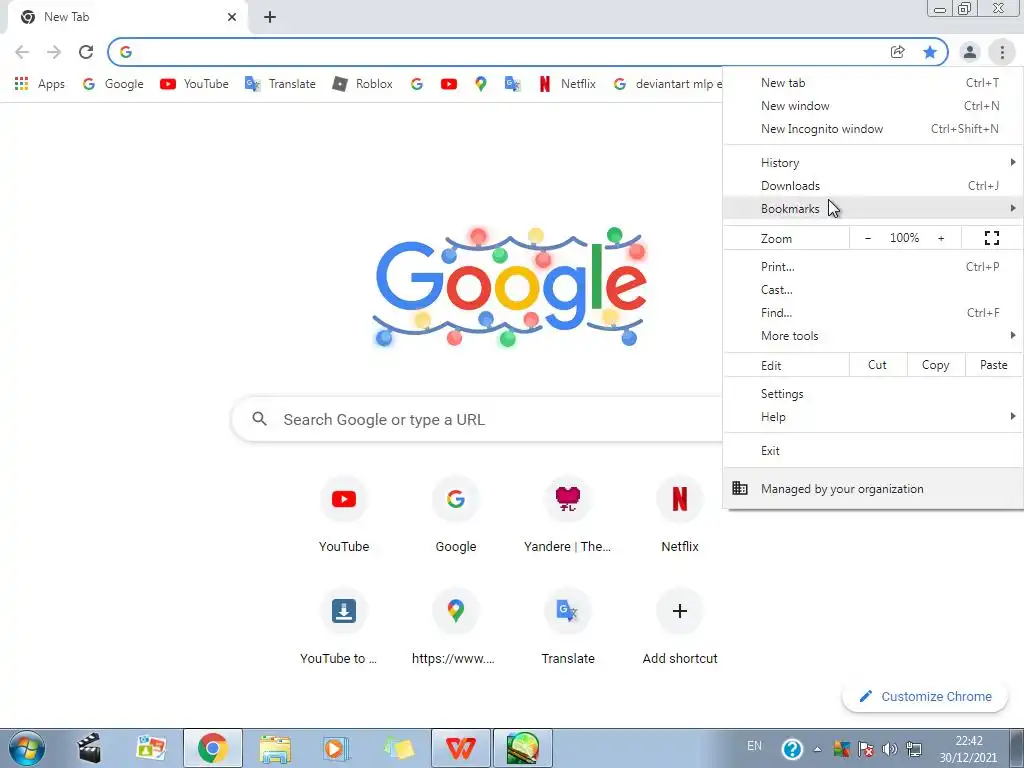Increase zoom with plus button
This screenshot has height=768, width=1024.
pos(941,238)
